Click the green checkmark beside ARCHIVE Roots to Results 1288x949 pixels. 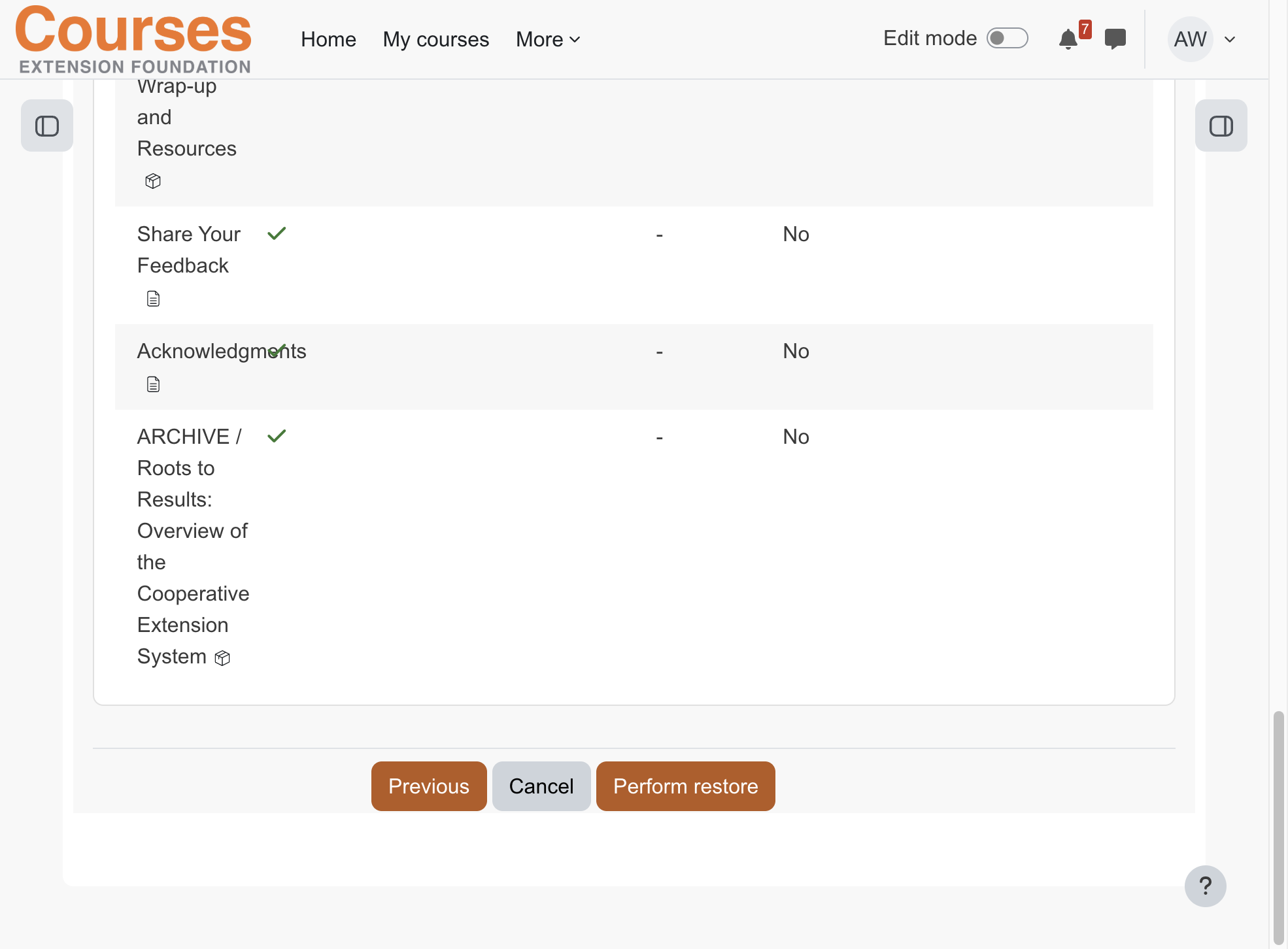277,436
